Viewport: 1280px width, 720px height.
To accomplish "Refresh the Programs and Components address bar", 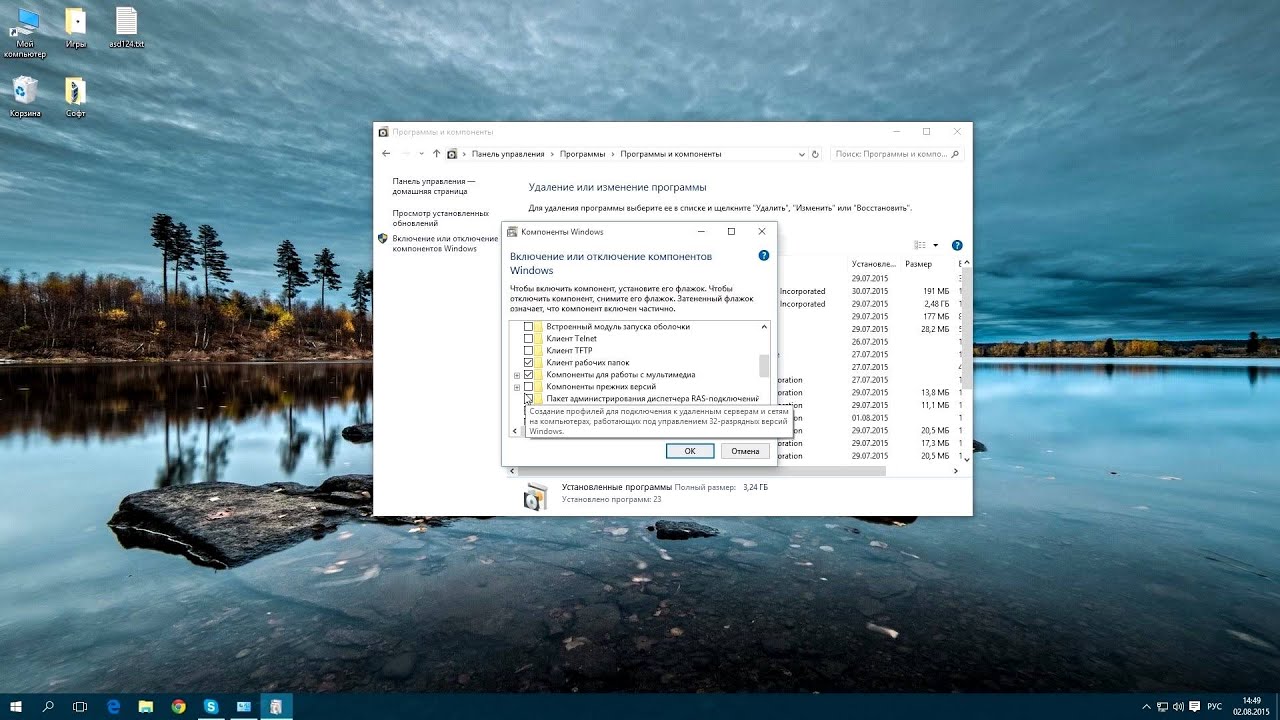I will (x=815, y=154).
